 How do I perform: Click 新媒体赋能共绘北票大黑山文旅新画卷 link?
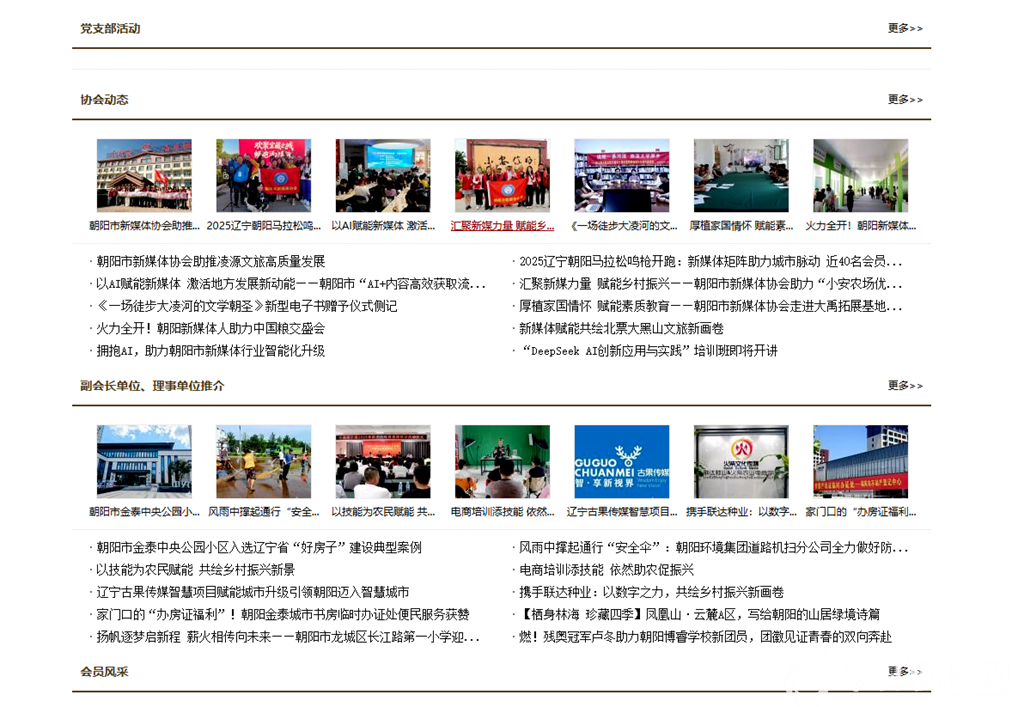(x=621, y=328)
